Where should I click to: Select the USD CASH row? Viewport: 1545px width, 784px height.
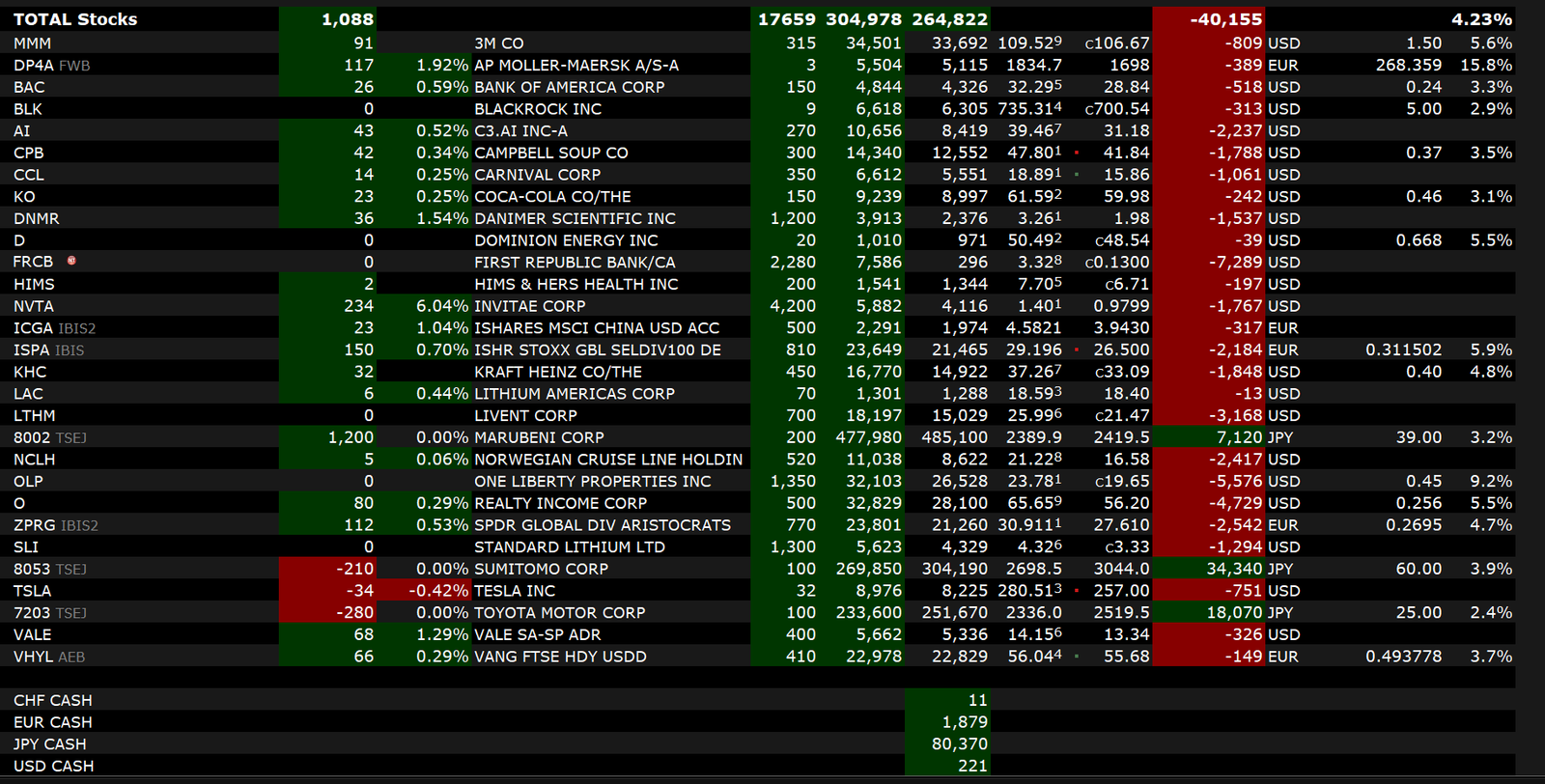coord(53,766)
